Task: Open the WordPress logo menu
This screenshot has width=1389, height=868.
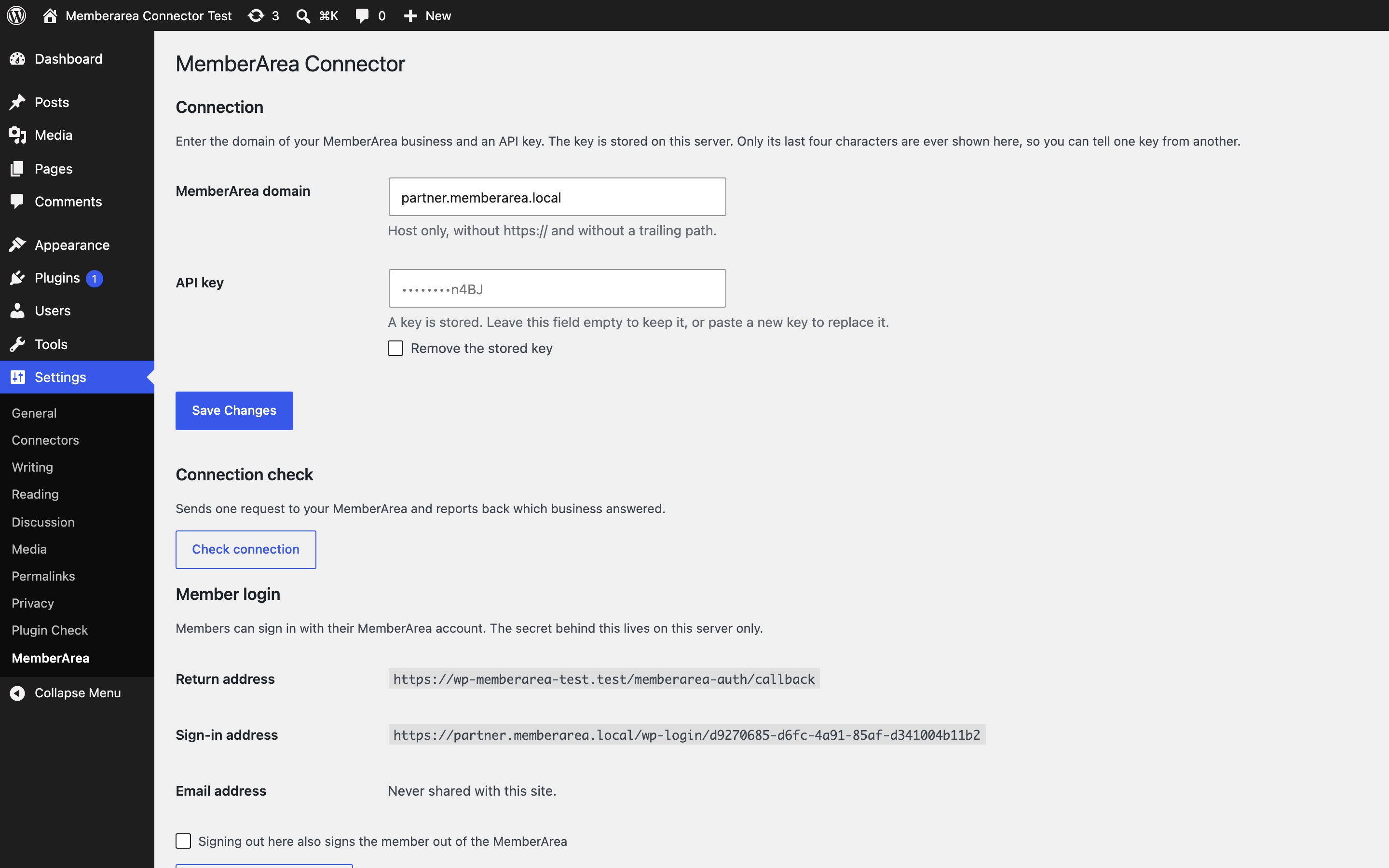Action: click(x=17, y=15)
